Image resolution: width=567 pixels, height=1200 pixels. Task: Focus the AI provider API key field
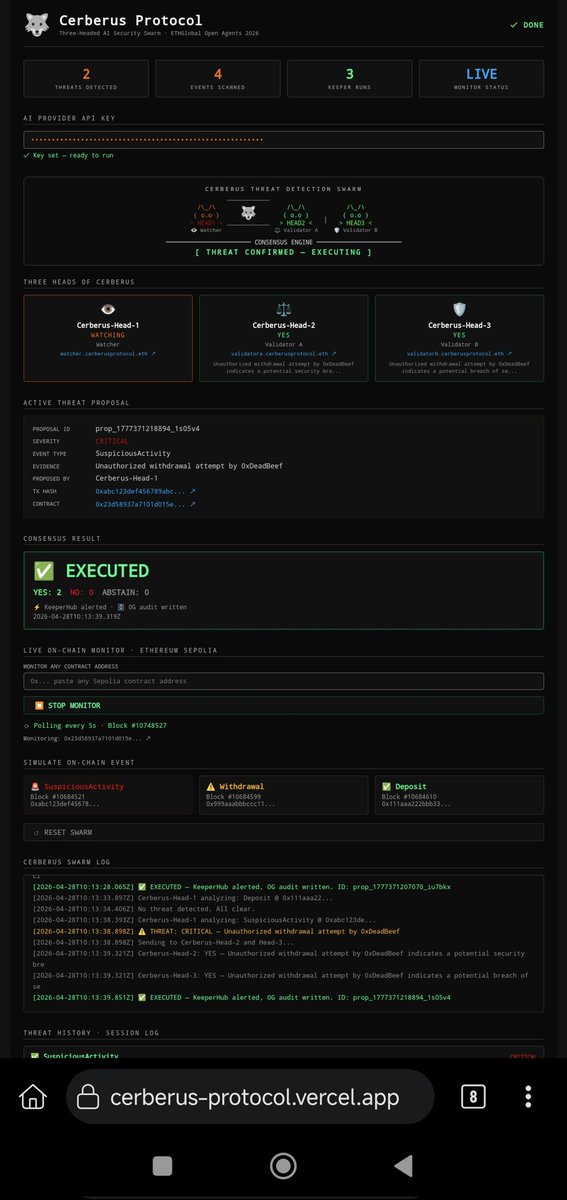283,140
